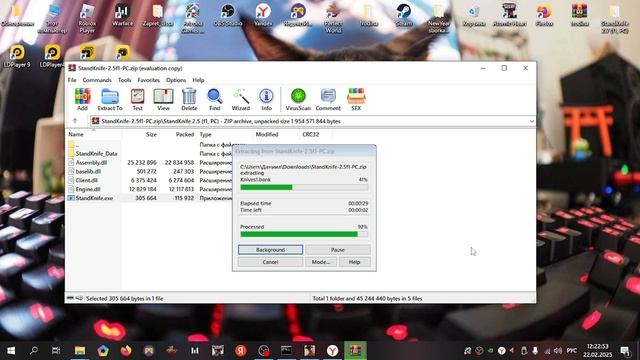The height and width of the screenshot is (360, 640).
Task: Click the Comment toolbar icon
Action: pos(328,100)
